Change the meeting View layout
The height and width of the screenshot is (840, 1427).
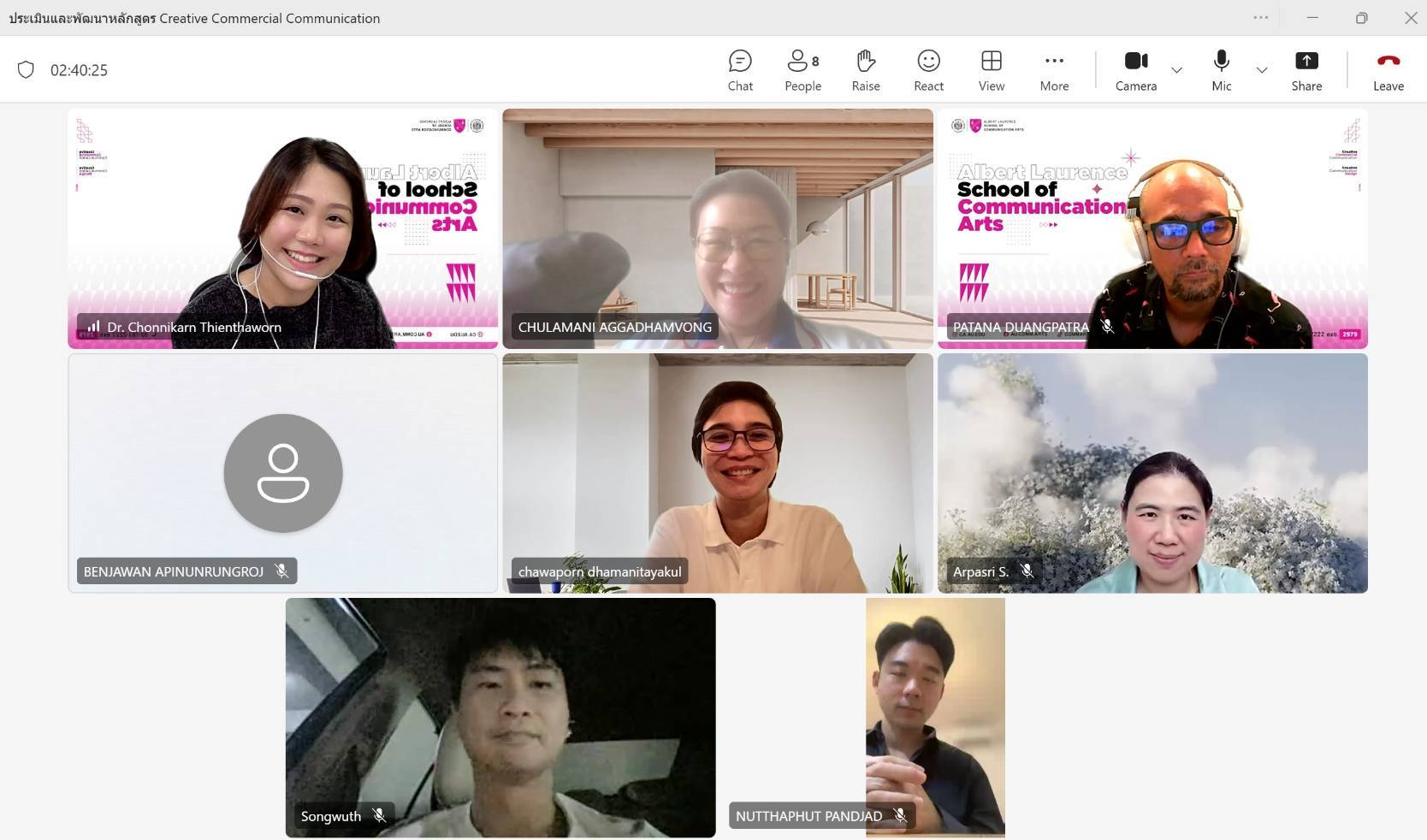992,70
